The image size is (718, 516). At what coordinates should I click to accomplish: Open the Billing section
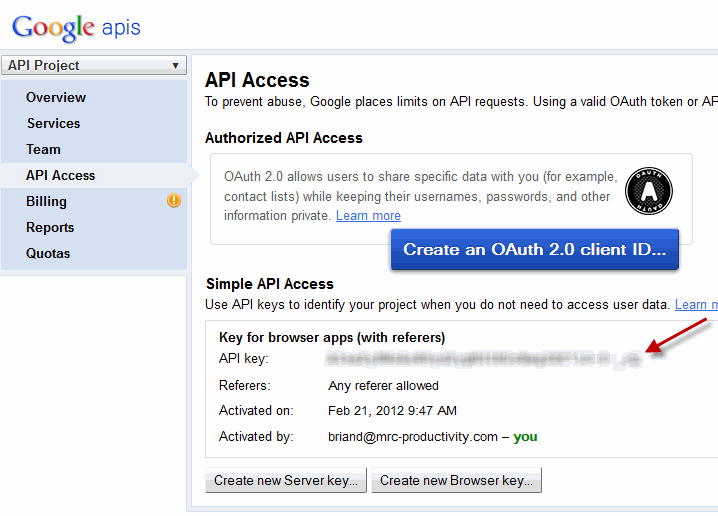[46, 201]
